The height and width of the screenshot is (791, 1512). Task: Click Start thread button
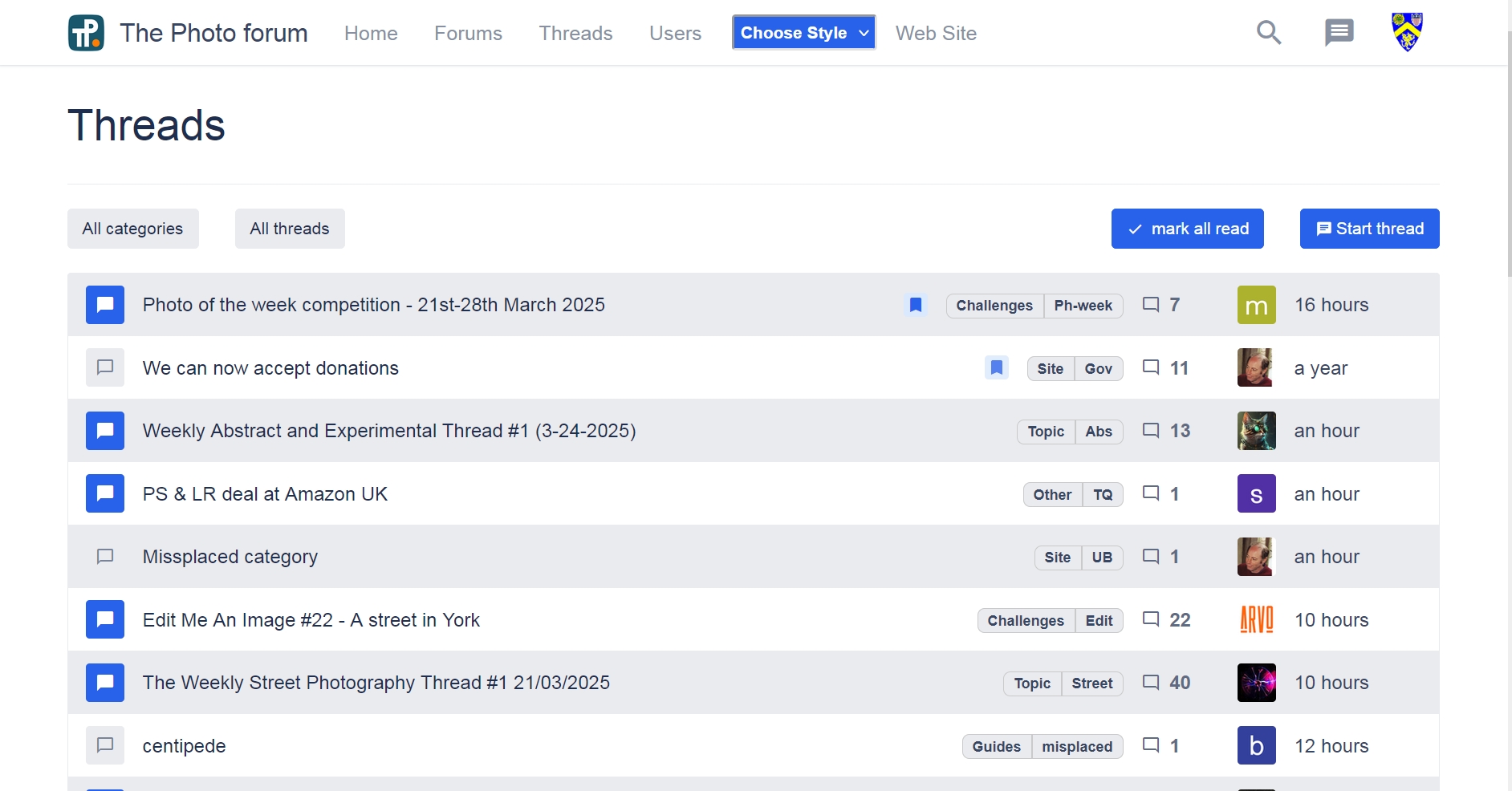point(1369,229)
